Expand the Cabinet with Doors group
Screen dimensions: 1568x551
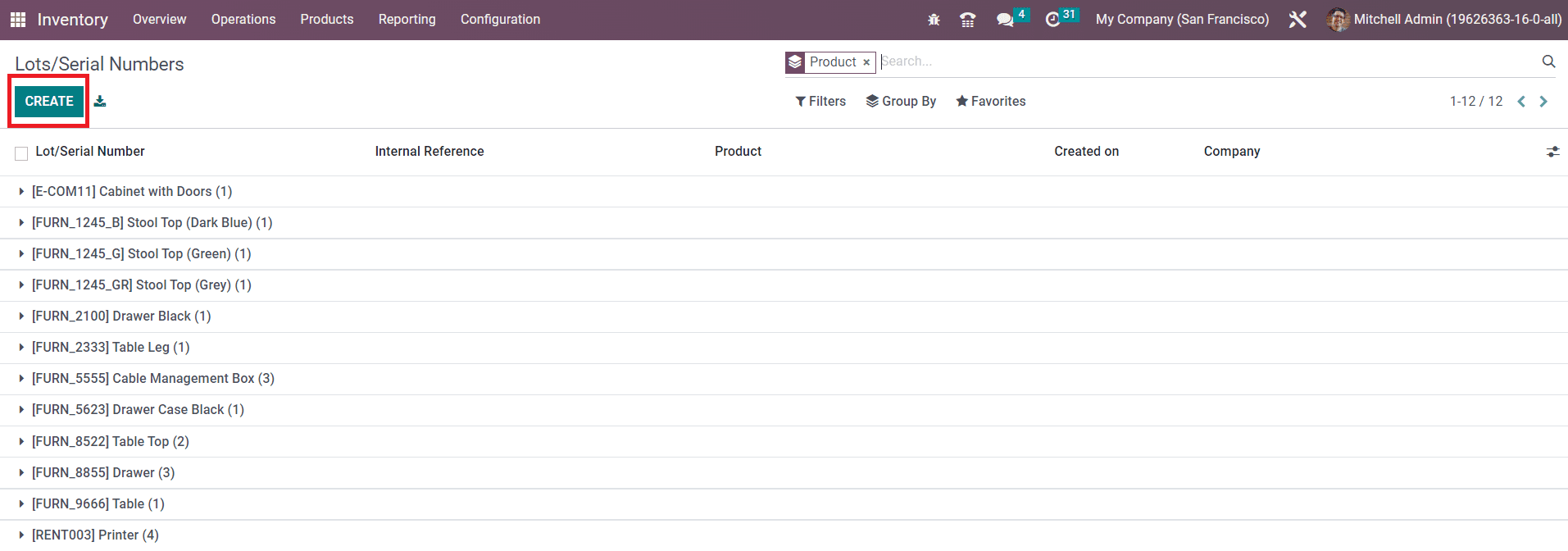pyautogui.click(x=131, y=192)
